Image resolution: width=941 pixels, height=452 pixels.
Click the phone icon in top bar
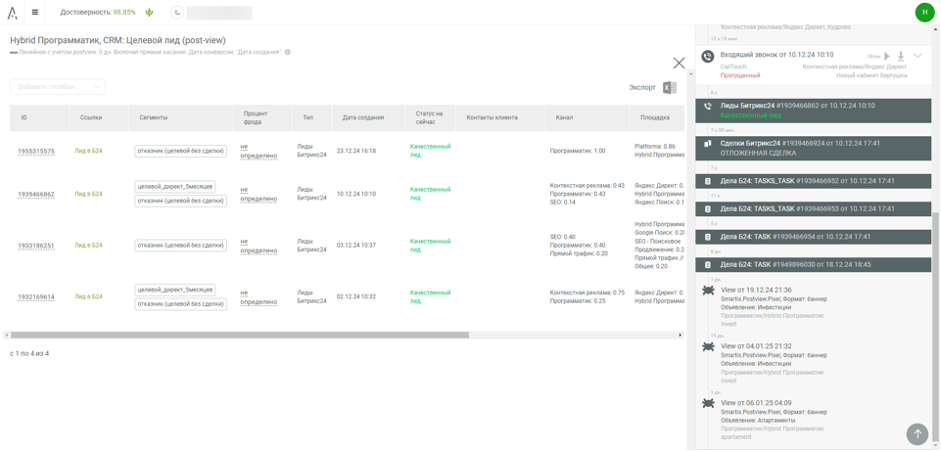point(177,13)
